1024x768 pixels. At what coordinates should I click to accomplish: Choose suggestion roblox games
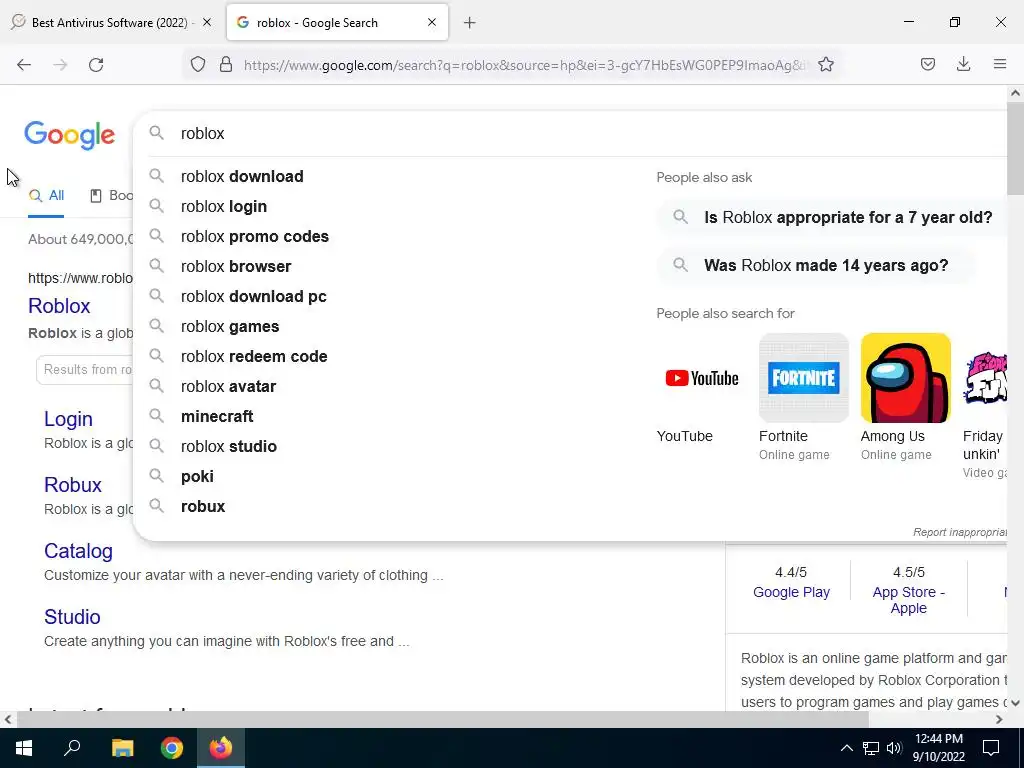click(x=230, y=327)
